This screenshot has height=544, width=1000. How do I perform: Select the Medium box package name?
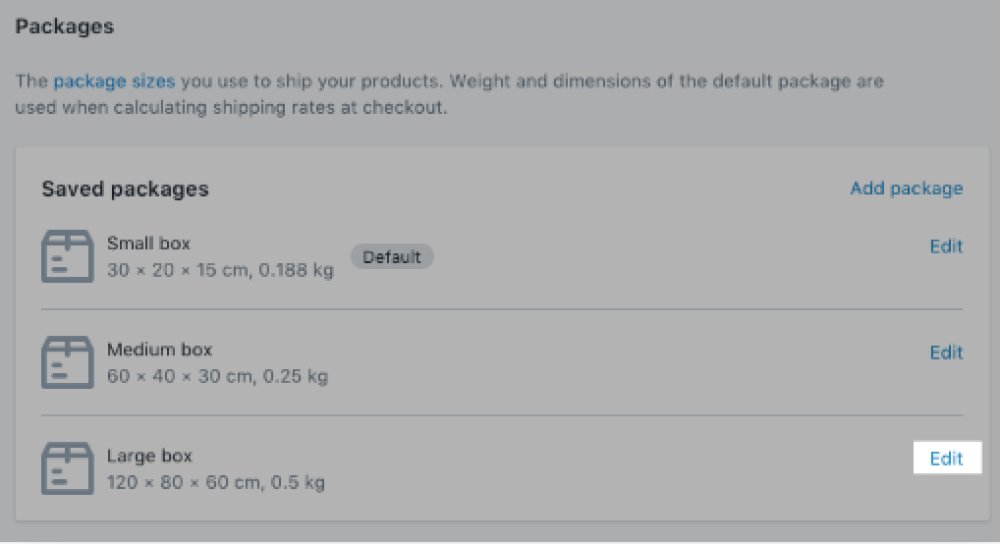click(159, 349)
